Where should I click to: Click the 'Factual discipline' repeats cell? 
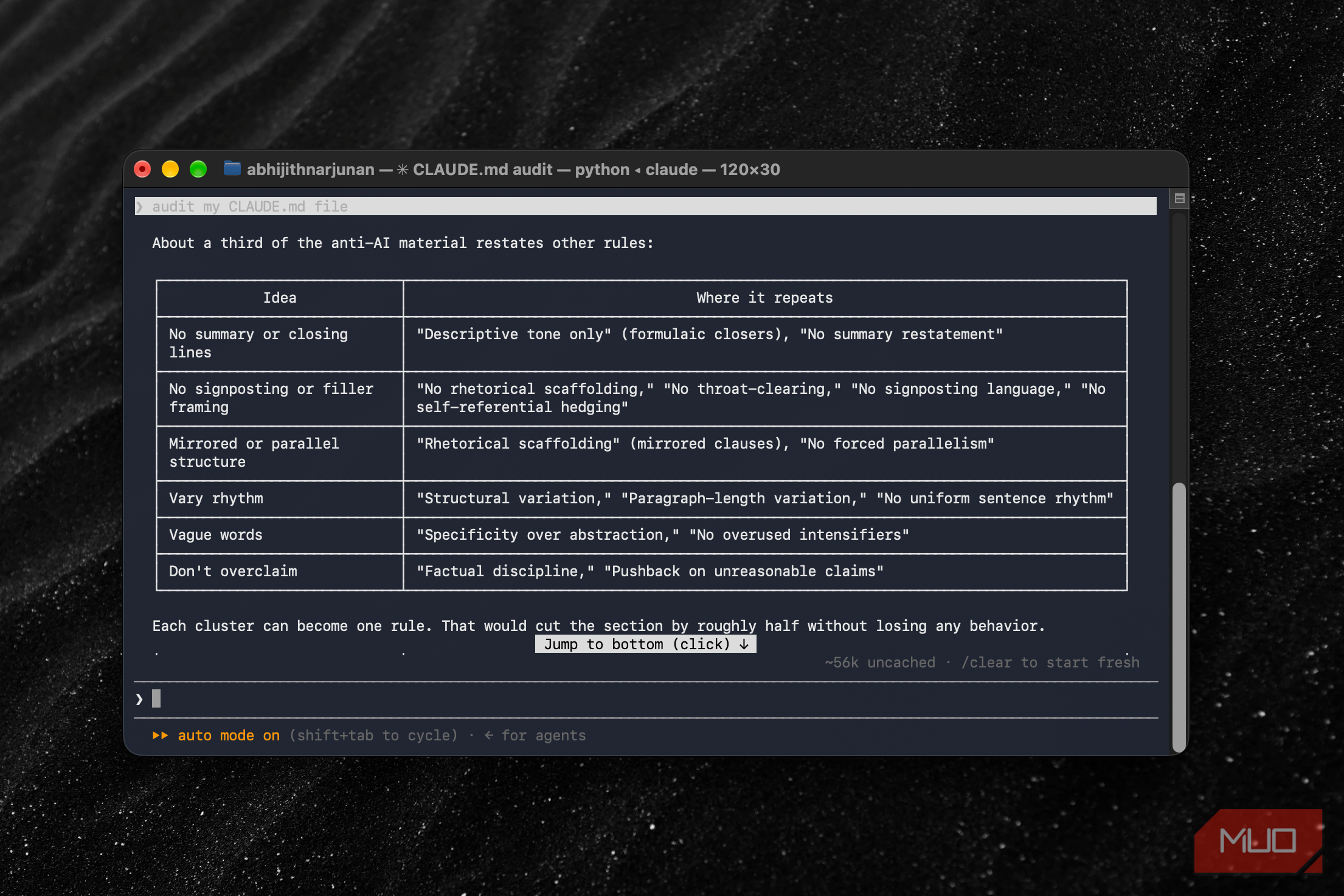[x=765, y=571]
